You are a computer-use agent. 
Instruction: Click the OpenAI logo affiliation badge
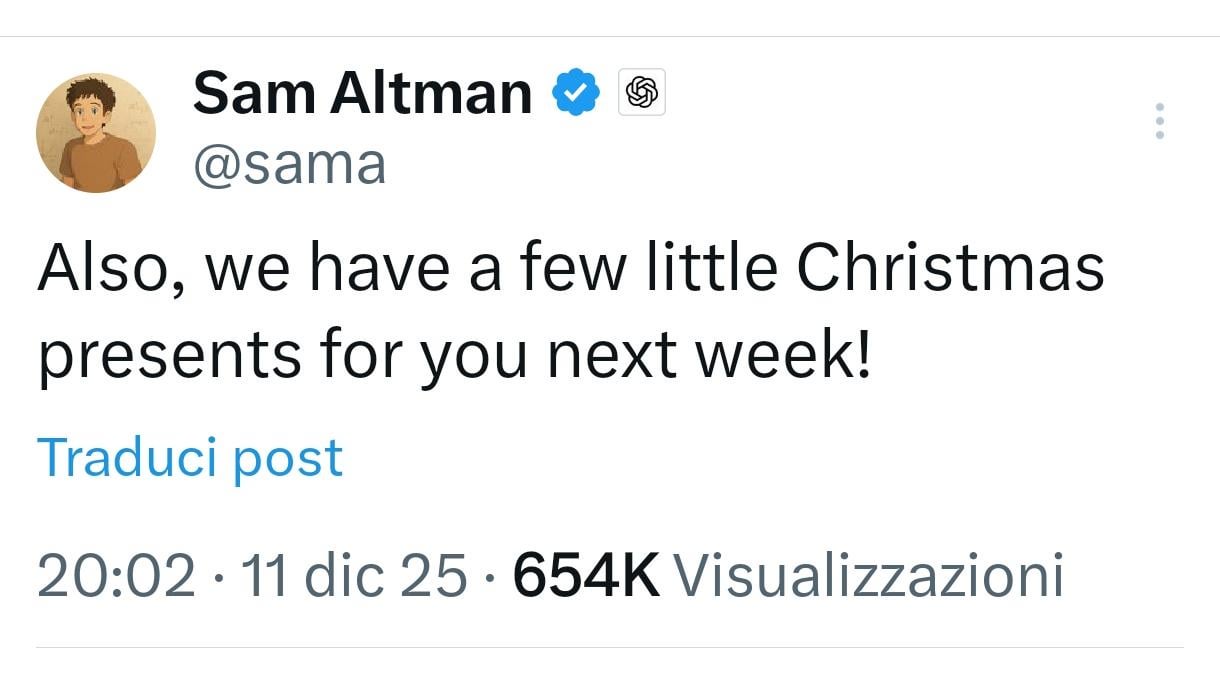coord(642,94)
